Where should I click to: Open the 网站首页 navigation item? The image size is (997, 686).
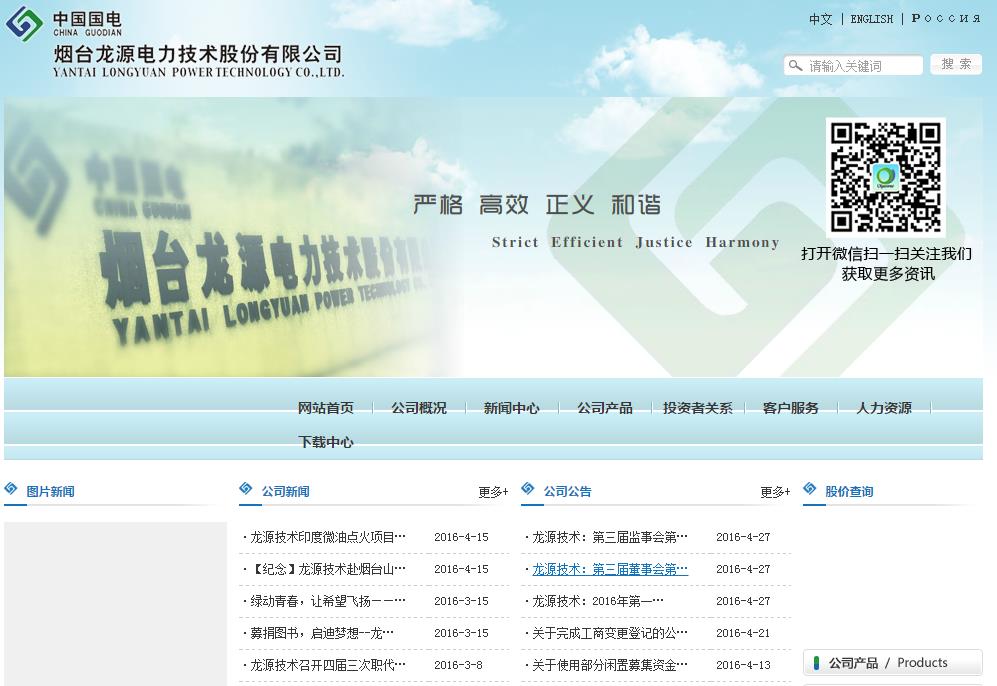[x=326, y=408]
